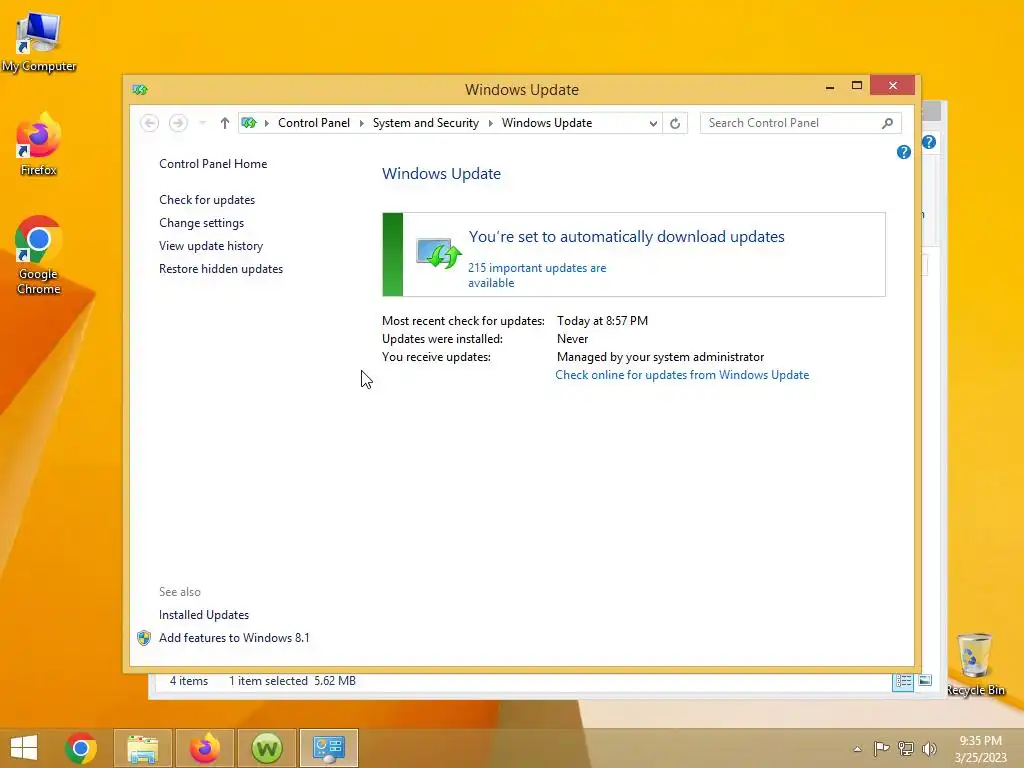The width and height of the screenshot is (1024, 768).
Task: Select Windows Update in the breadcrumb
Action: [x=547, y=123]
